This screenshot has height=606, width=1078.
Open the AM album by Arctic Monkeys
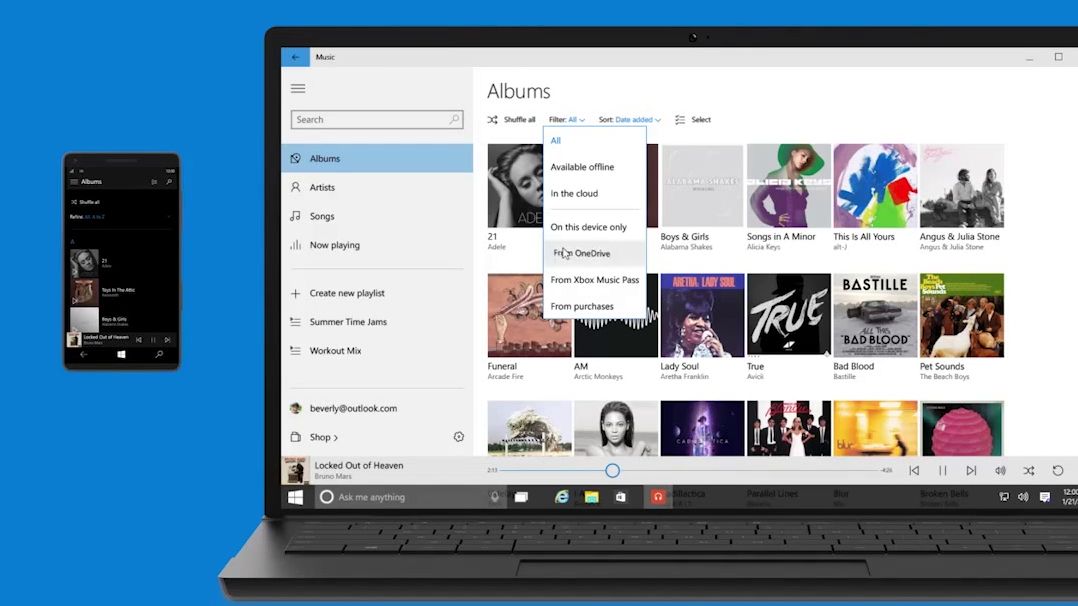616,338
